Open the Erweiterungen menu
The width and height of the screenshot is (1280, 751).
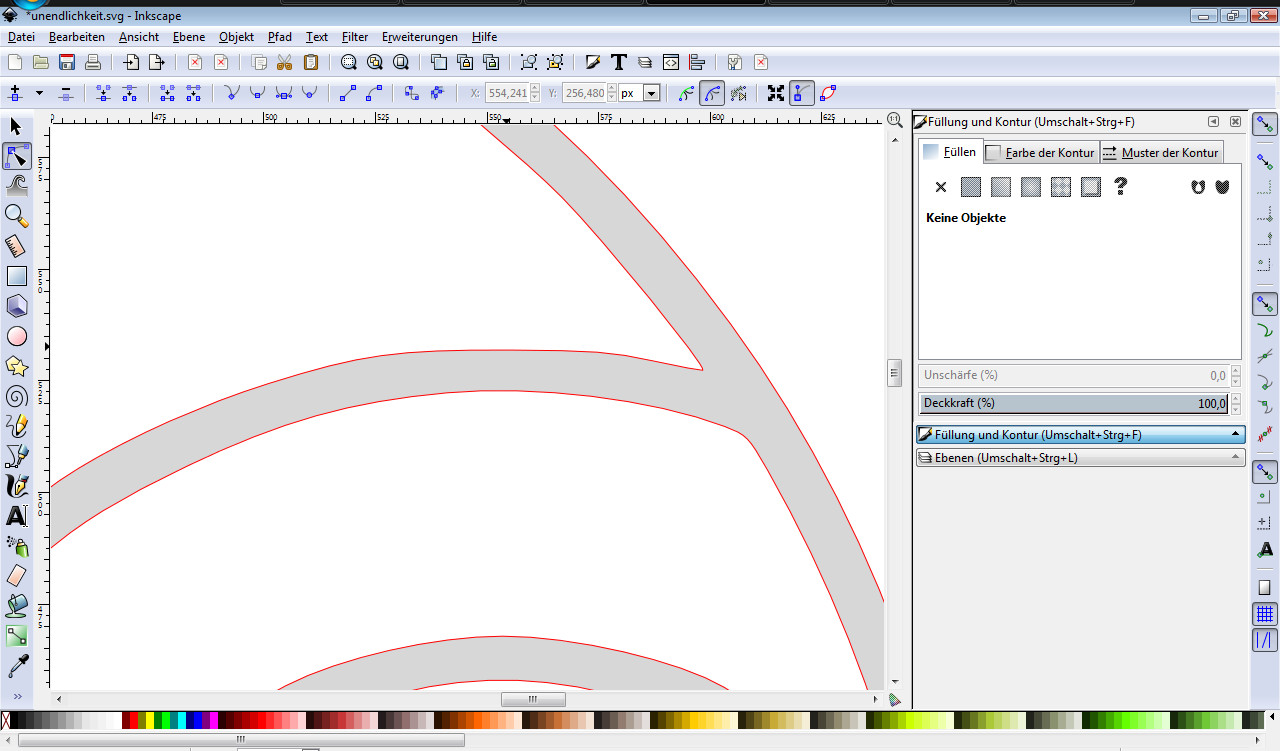point(419,37)
